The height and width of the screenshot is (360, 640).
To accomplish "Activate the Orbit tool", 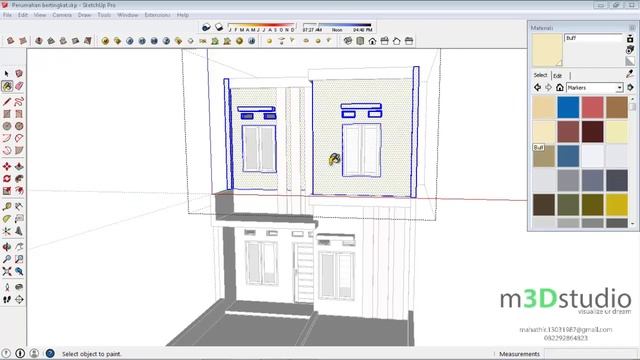I will [x=7, y=247].
